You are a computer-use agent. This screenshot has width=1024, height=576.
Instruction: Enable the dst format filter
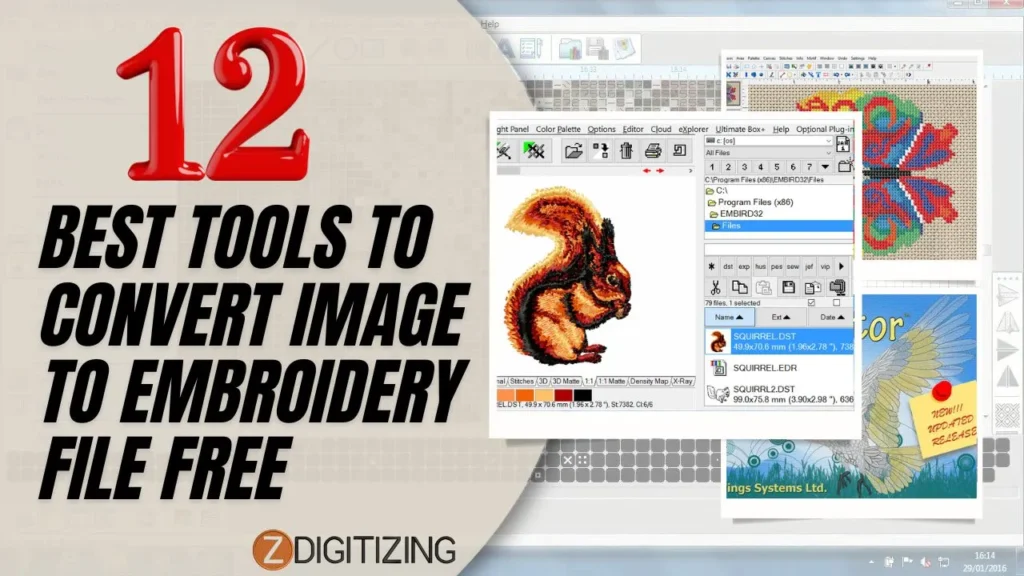tap(727, 266)
